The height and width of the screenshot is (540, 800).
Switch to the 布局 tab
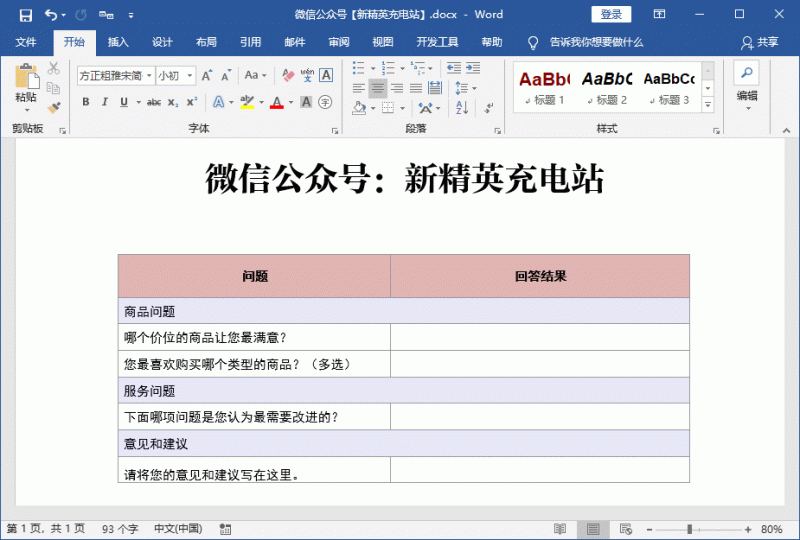tap(206, 42)
